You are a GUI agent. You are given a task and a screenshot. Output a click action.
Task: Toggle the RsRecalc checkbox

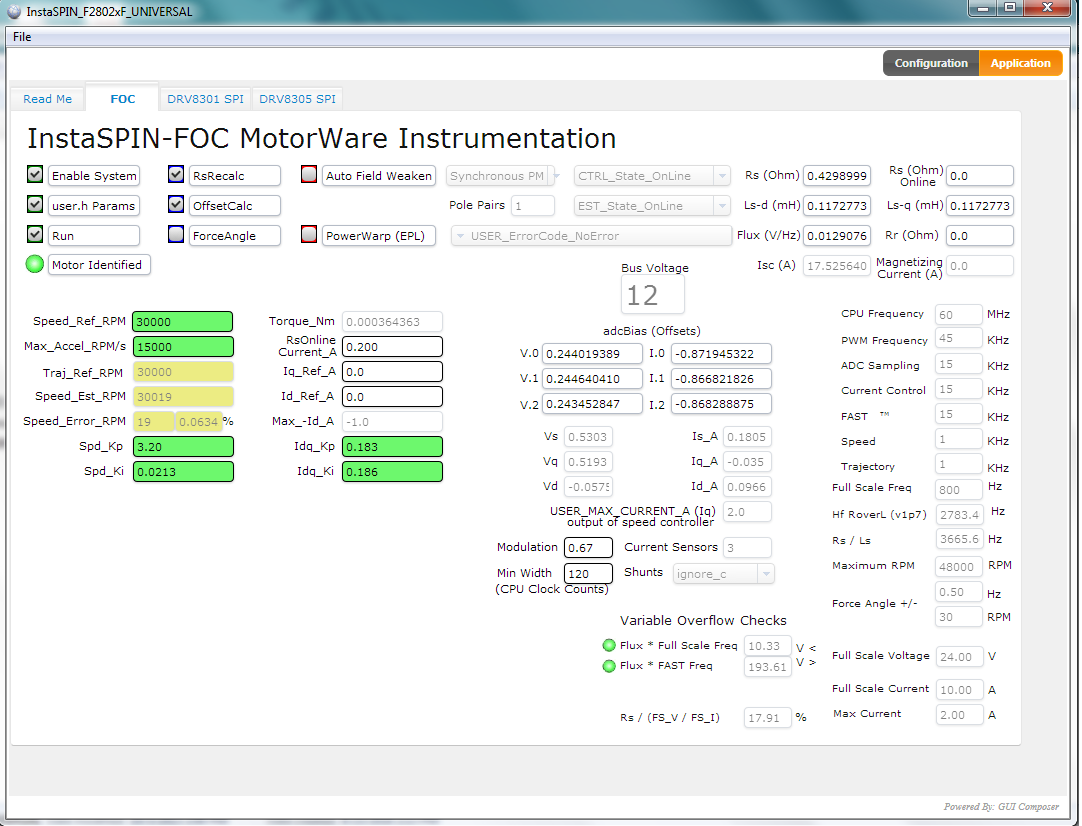176,175
